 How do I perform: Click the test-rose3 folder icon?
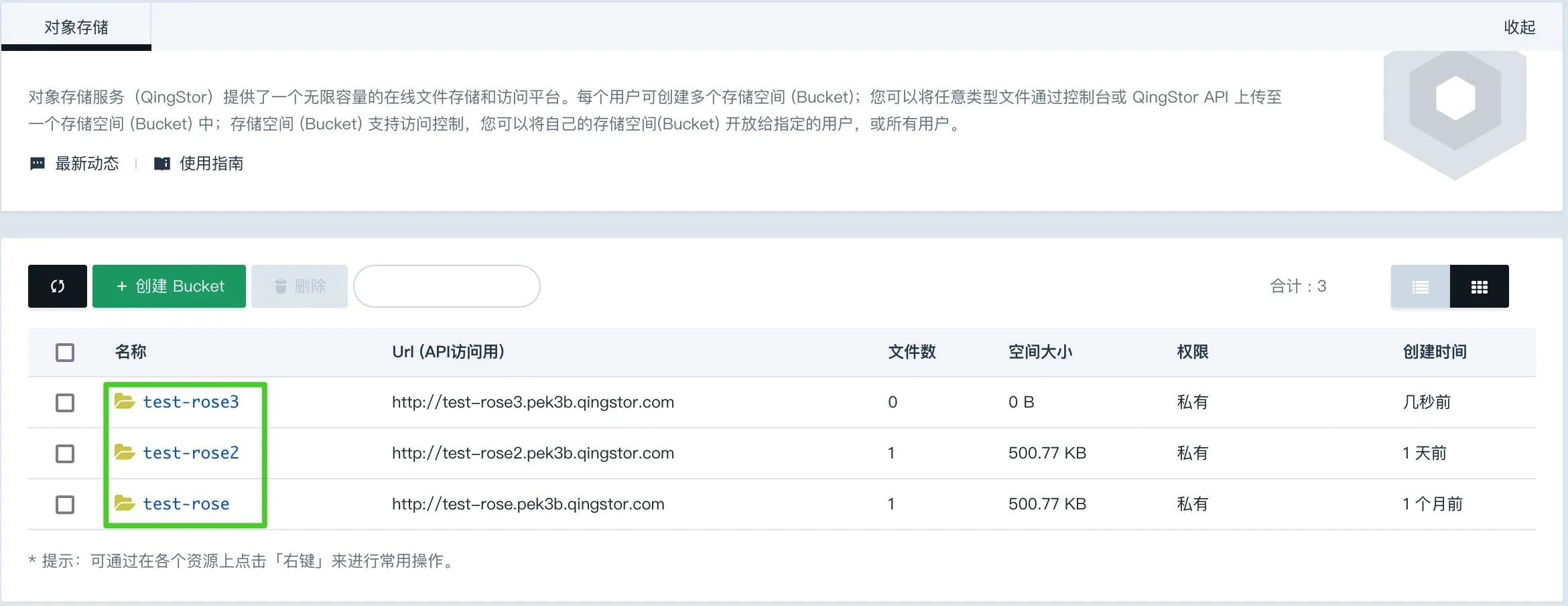[x=125, y=402]
